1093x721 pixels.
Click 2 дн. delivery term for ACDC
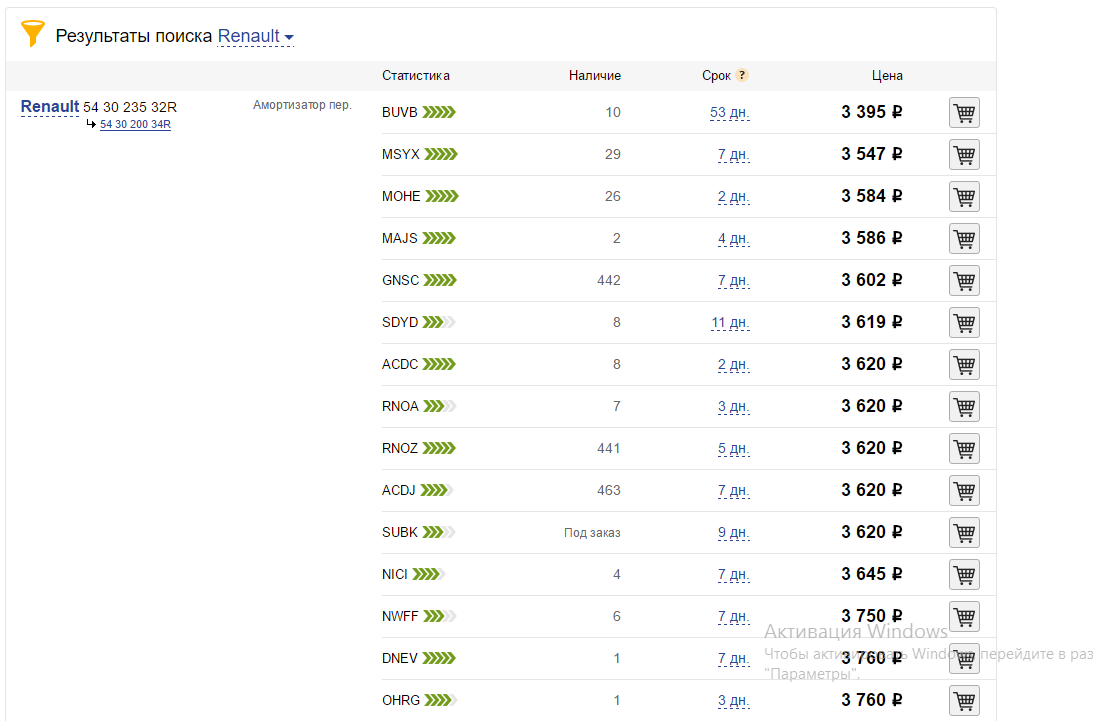(x=733, y=365)
